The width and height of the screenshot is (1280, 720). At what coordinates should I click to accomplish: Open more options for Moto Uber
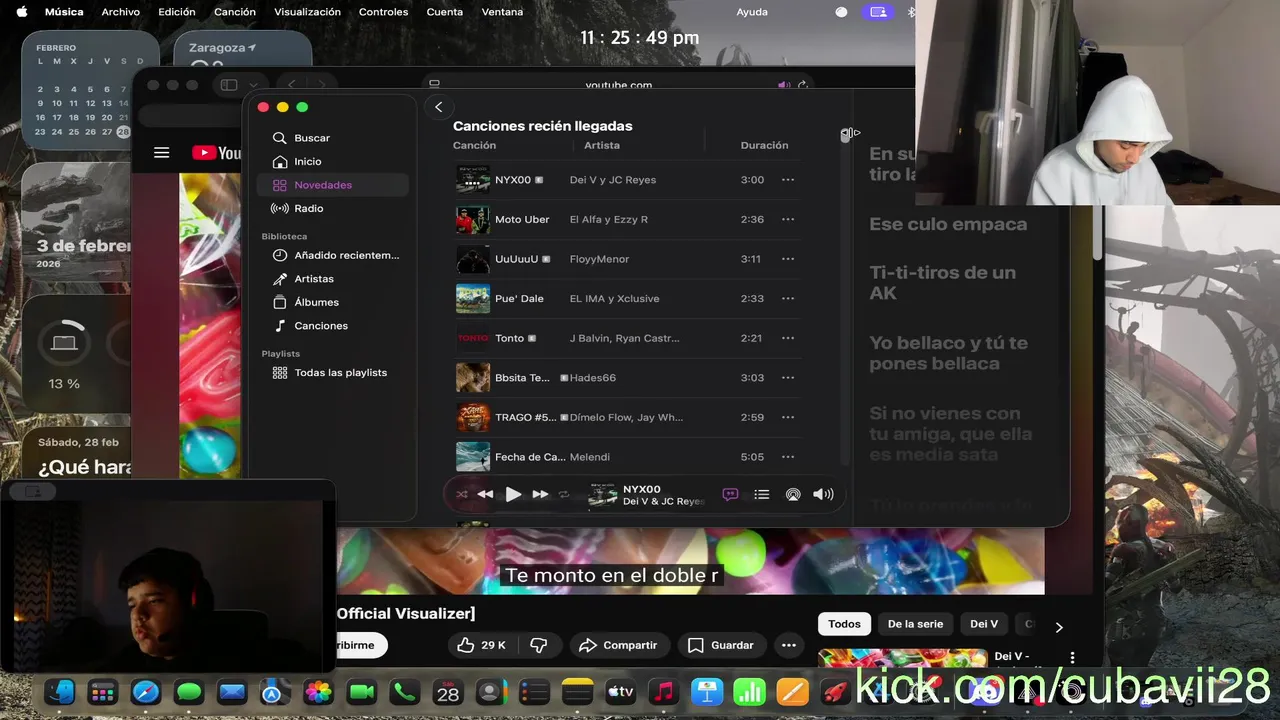[x=788, y=219]
